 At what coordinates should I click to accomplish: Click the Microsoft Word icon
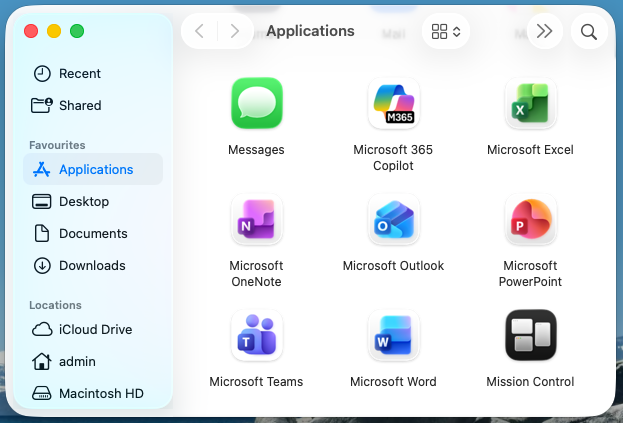394,335
